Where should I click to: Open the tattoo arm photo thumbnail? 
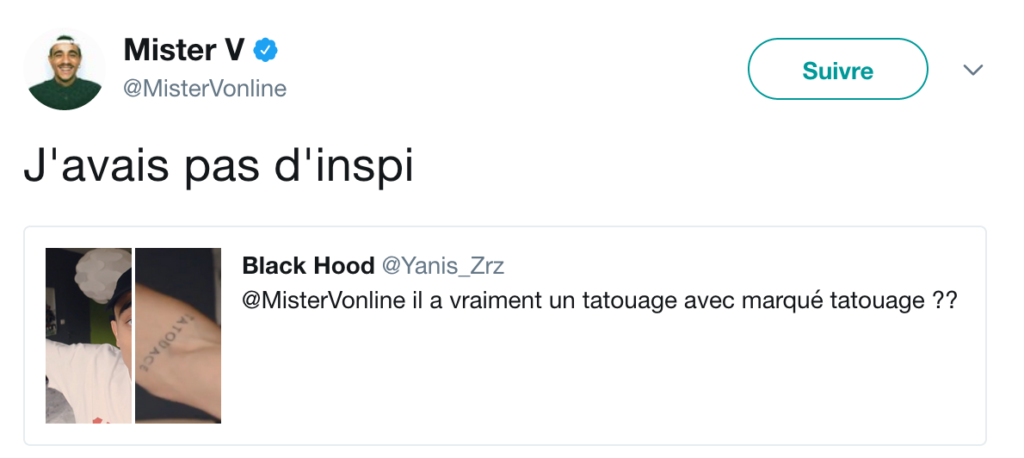coord(178,335)
